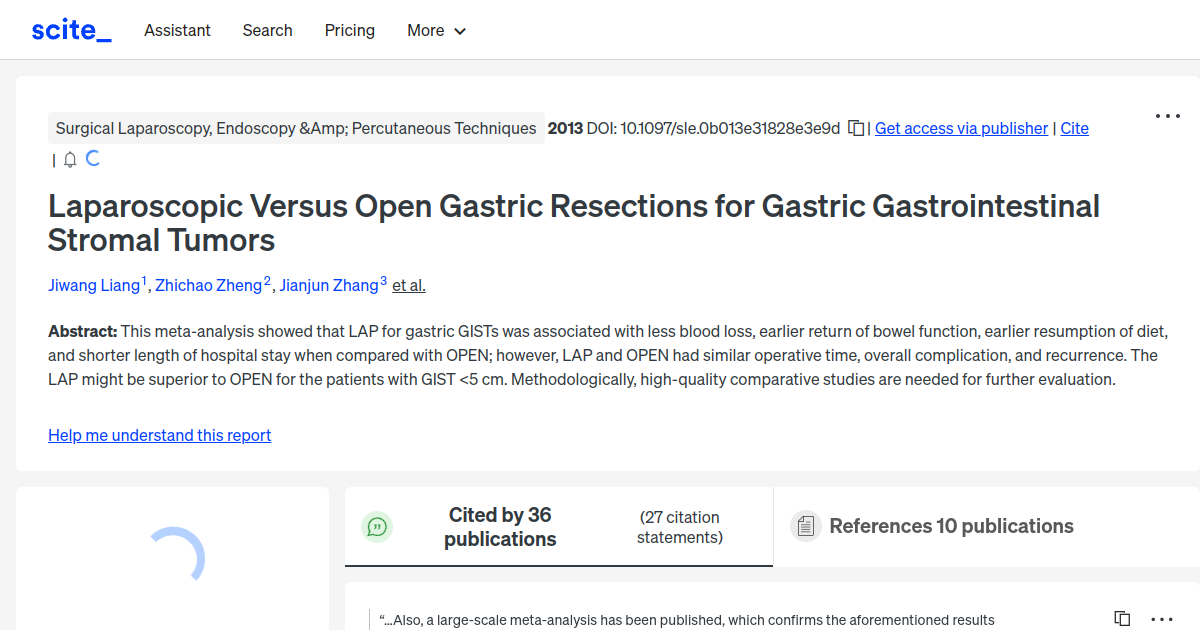The image size is (1200, 630).
Task: Switch to the References 10 publications tab
Action: pos(951,525)
